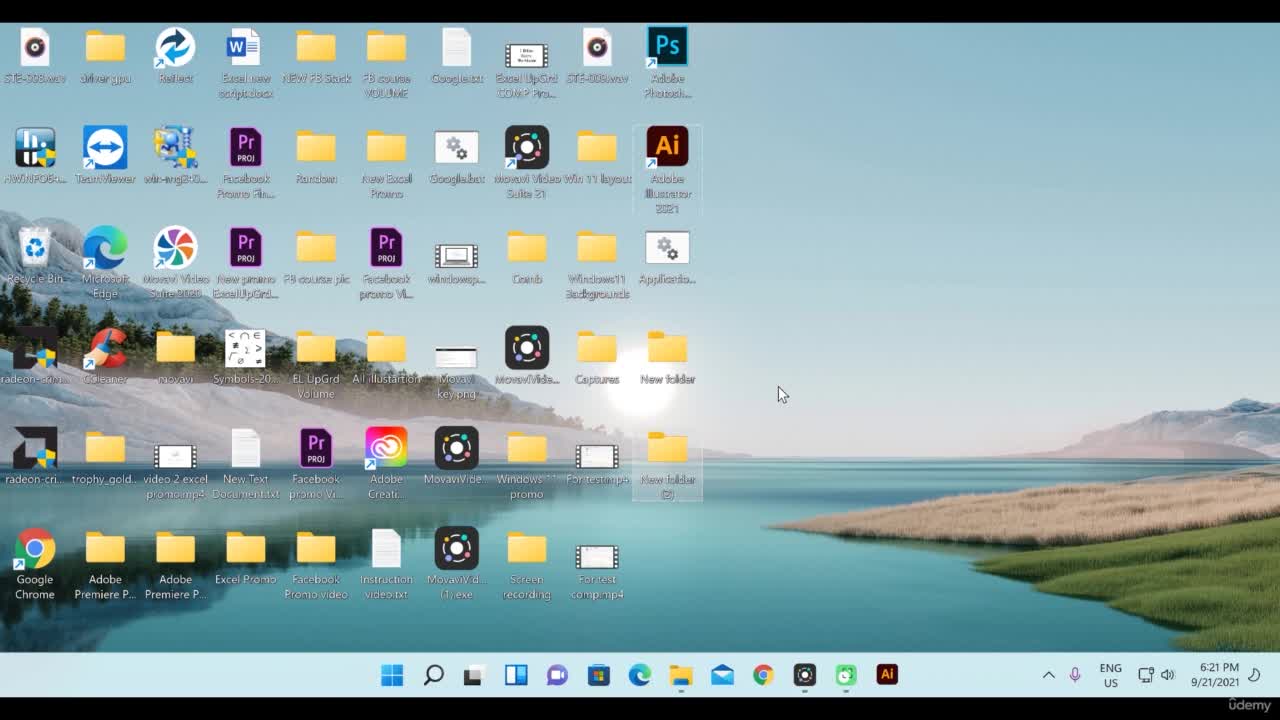Open clock showing 6:21 PM 9/21/2021

(1215, 675)
